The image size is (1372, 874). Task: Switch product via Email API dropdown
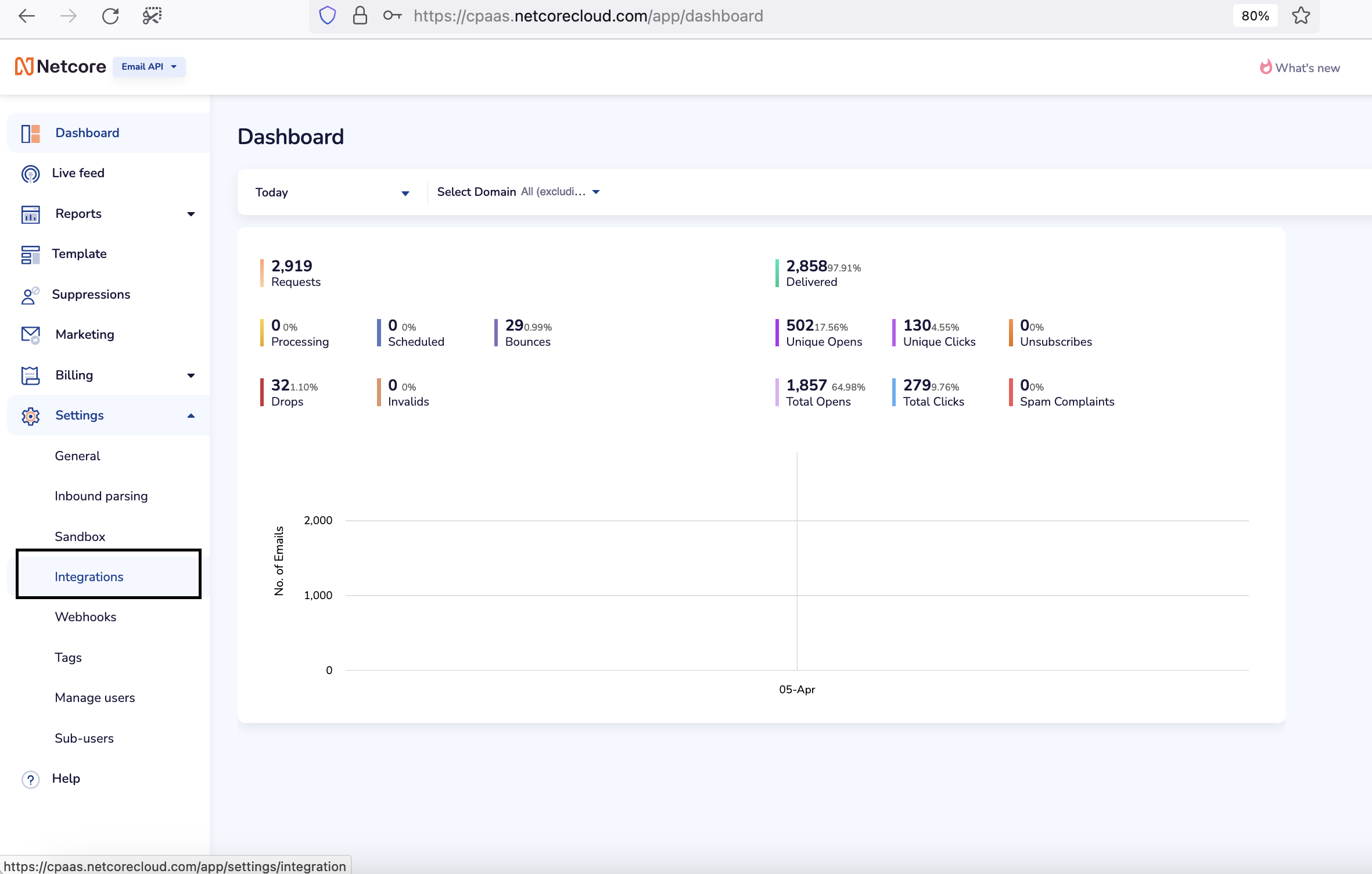point(149,67)
